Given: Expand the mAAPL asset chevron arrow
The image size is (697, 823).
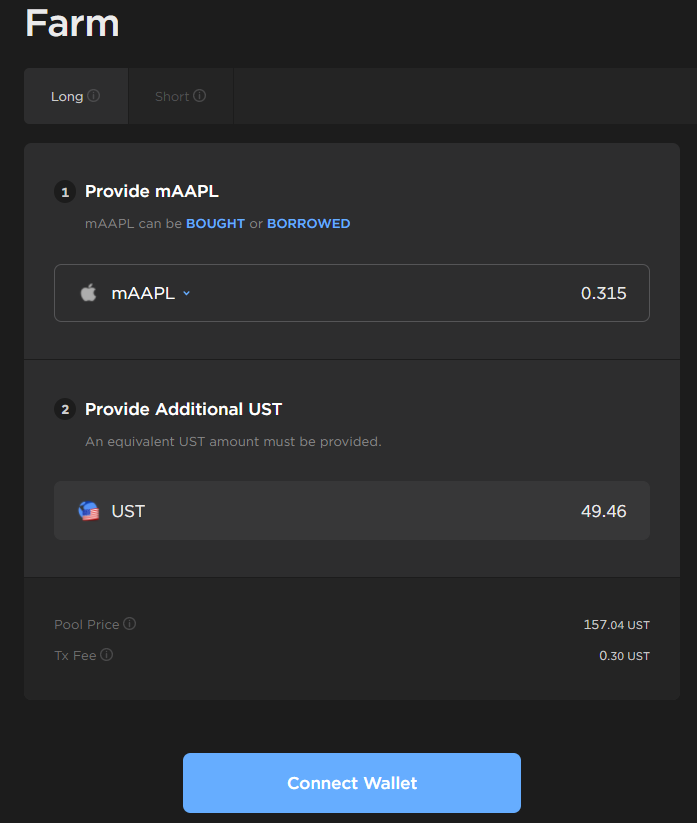Looking at the screenshot, I should (x=187, y=294).
